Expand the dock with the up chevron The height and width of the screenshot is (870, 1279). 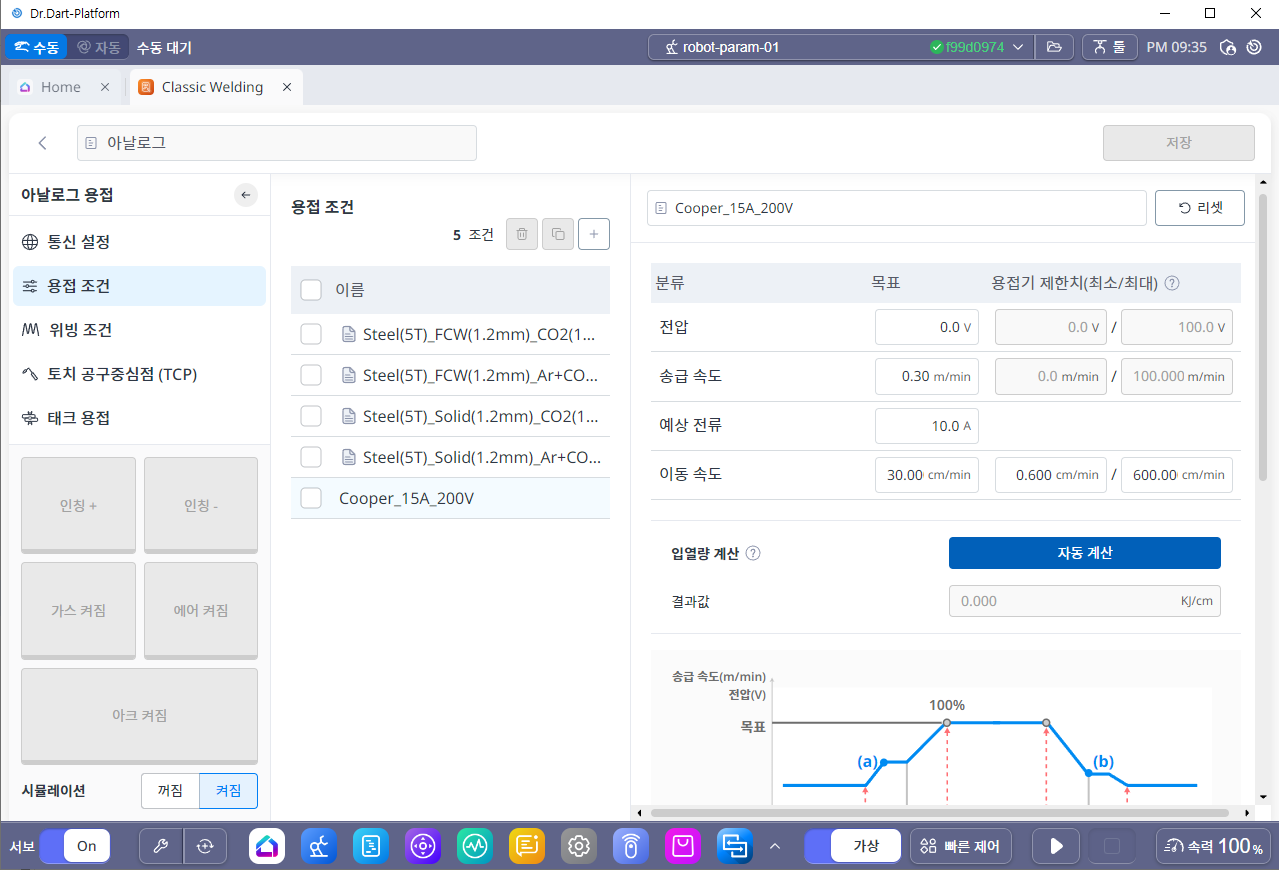click(x=774, y=846)
